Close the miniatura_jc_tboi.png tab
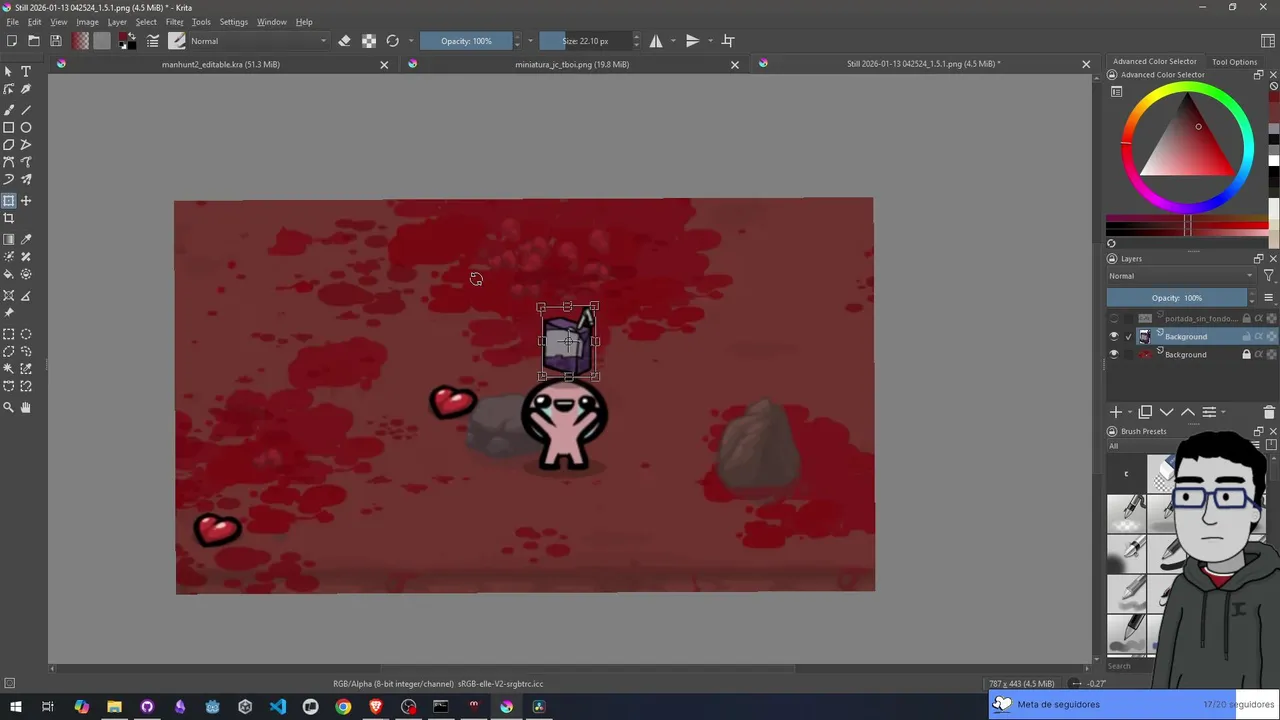Screen dimensions: 1280x720 click(735, 64)
